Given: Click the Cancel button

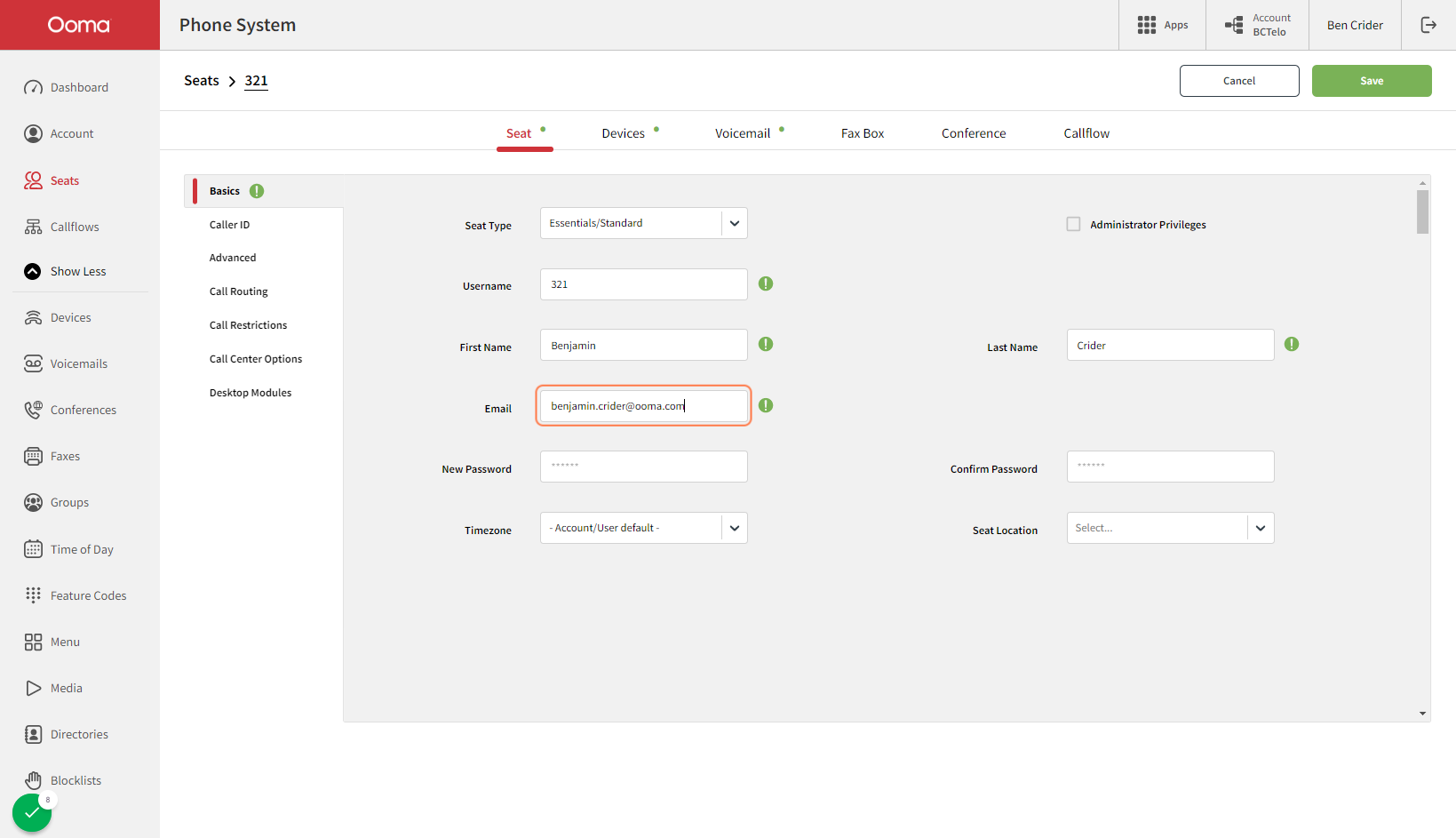Looking at the screenshot, I should click(x=1239, y=81).
